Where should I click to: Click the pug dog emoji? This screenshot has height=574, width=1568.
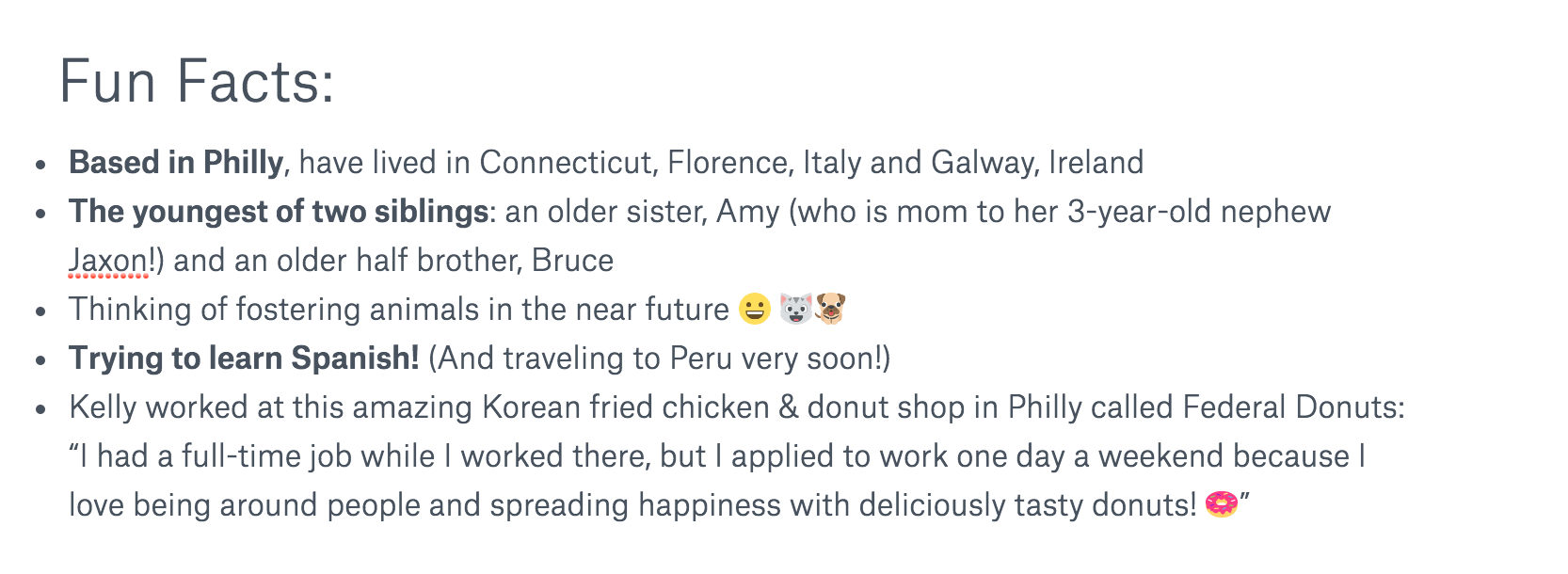pyautogui.click(x=830, y=309)
